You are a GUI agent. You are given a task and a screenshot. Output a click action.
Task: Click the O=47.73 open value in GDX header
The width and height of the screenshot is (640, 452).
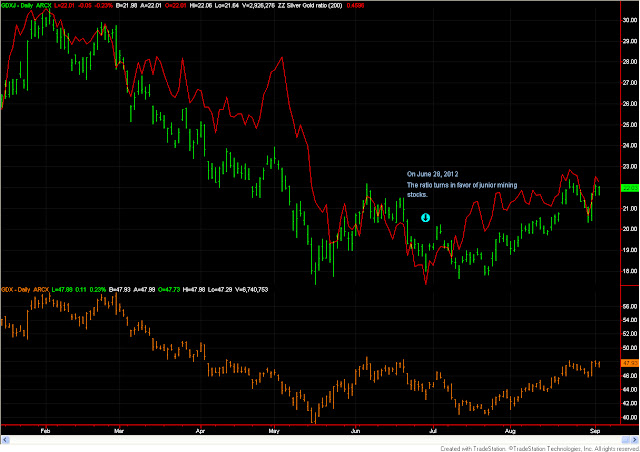click(x=169, y=289)
